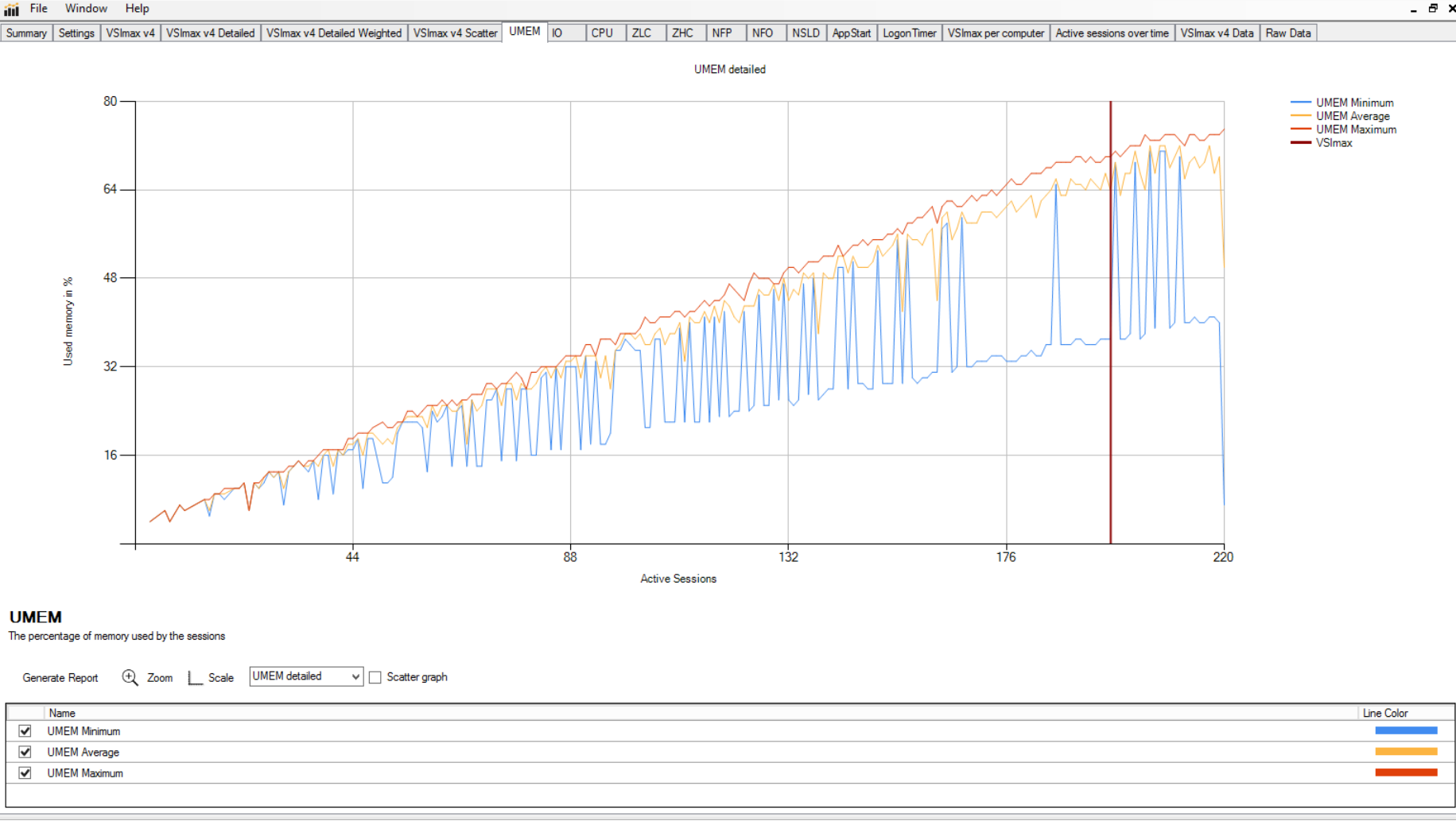Open the UMEM detailed dropdown
Image resolution: width=1456 pixels, height=821 pixels.
click(x=306, y=676)
